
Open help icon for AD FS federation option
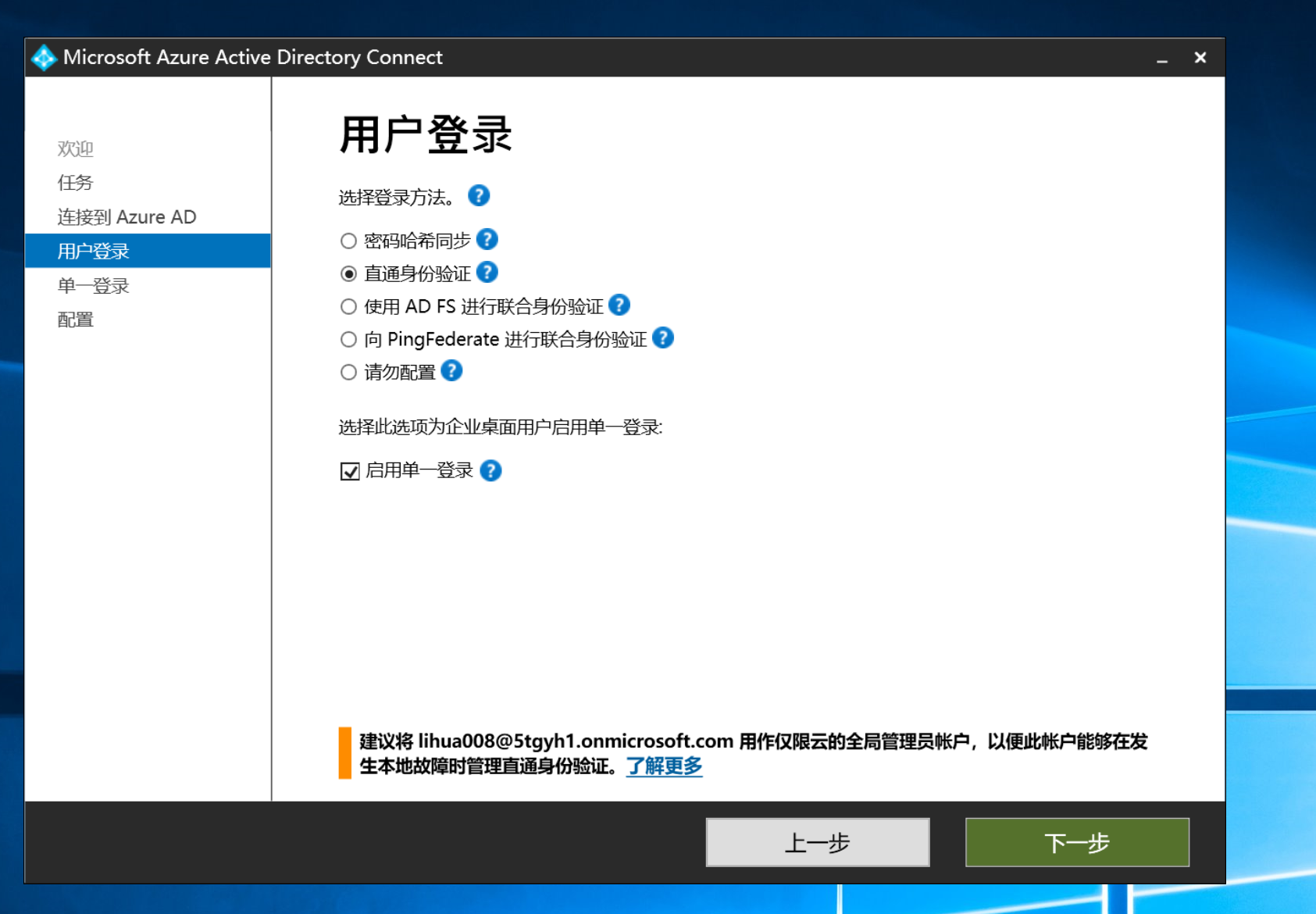click(619, 305)
